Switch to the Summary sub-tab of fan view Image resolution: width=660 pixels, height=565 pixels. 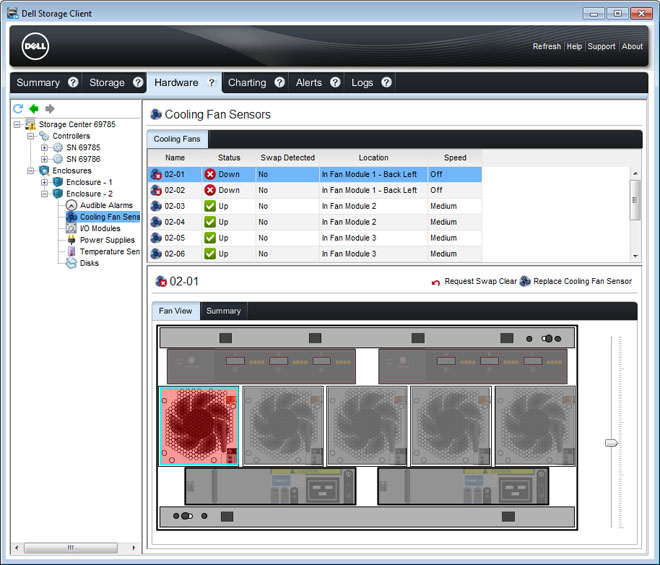coord(223,311)
